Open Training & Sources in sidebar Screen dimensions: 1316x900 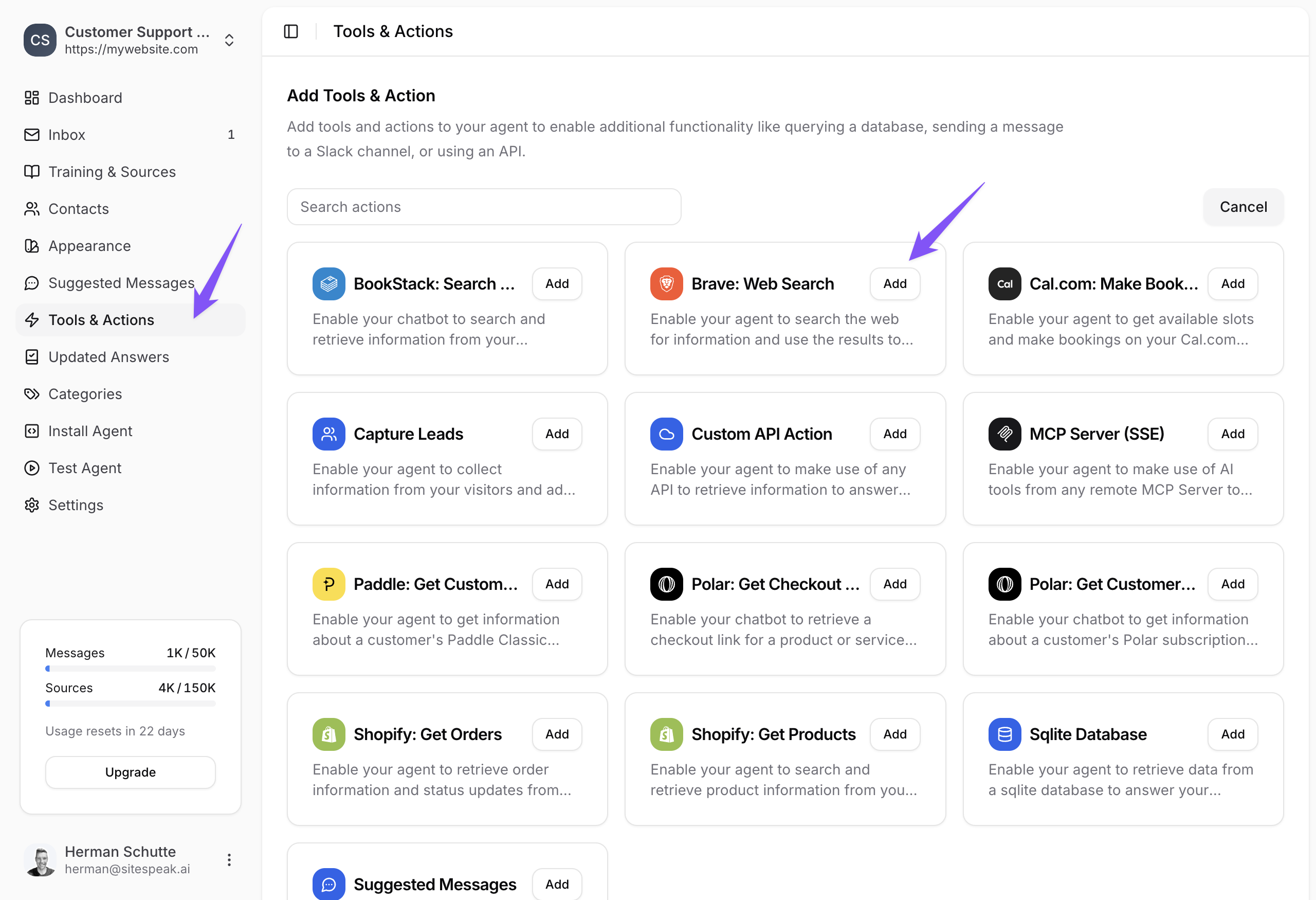(x=112, y=172)
